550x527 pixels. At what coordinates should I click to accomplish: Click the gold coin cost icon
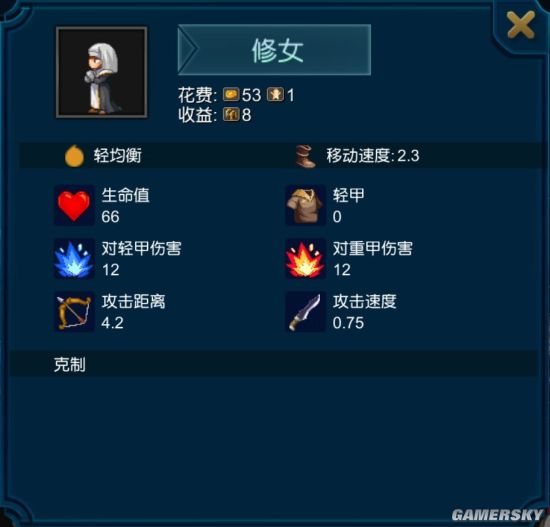pyautogui.click(x=231, y=95)
